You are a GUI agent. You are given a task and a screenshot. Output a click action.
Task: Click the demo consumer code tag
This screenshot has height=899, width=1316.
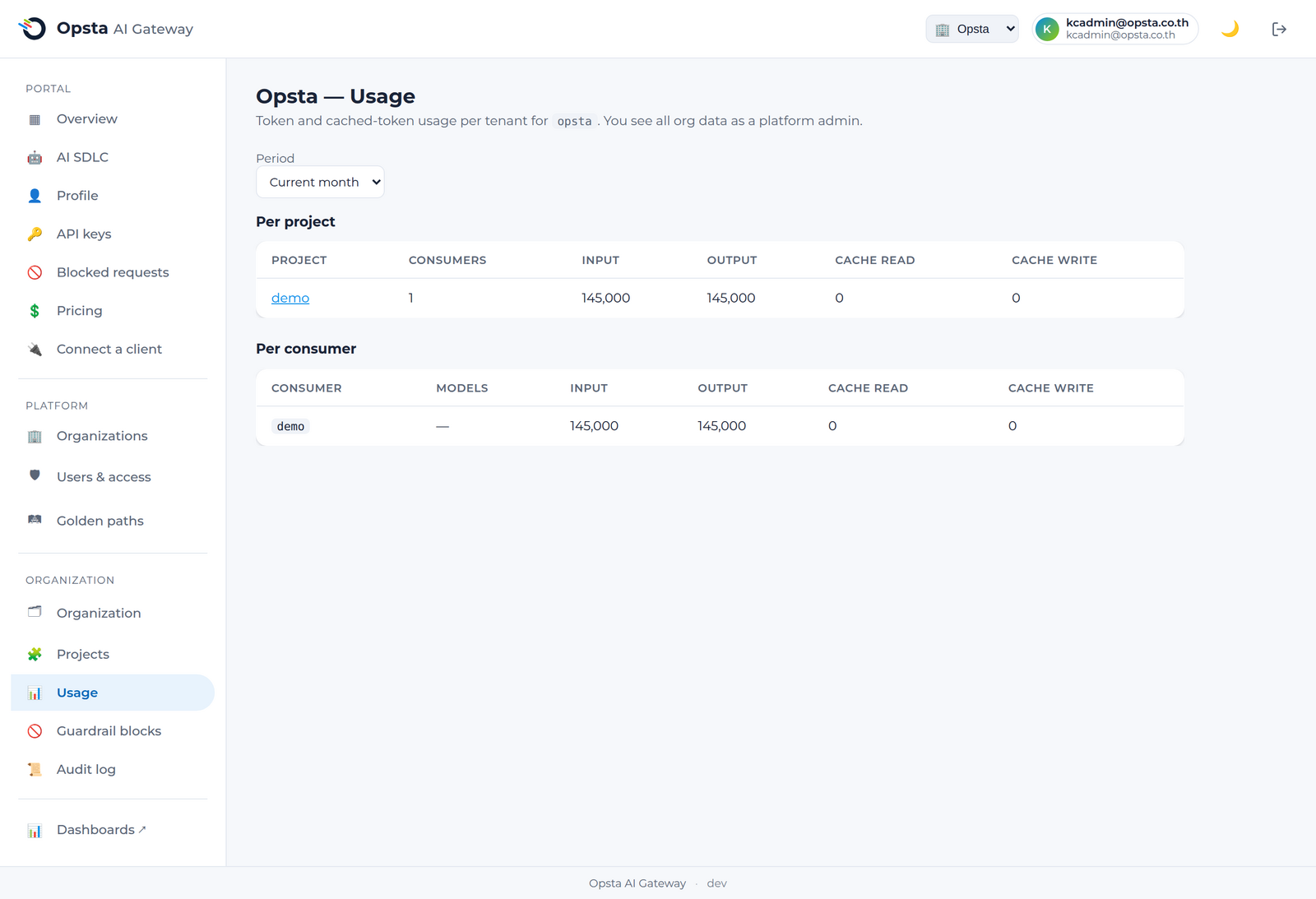point(290,426)
